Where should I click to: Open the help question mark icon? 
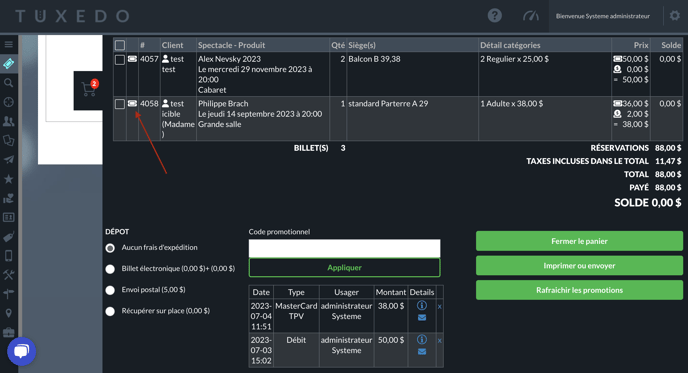(x=494, y=16)
